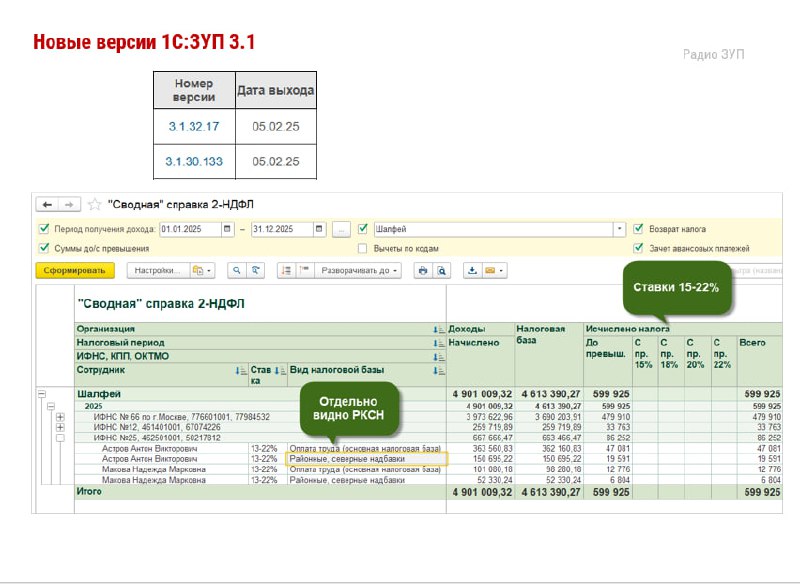
Task: Collapse ИФНС №25 group row
Action: point(60,438)
